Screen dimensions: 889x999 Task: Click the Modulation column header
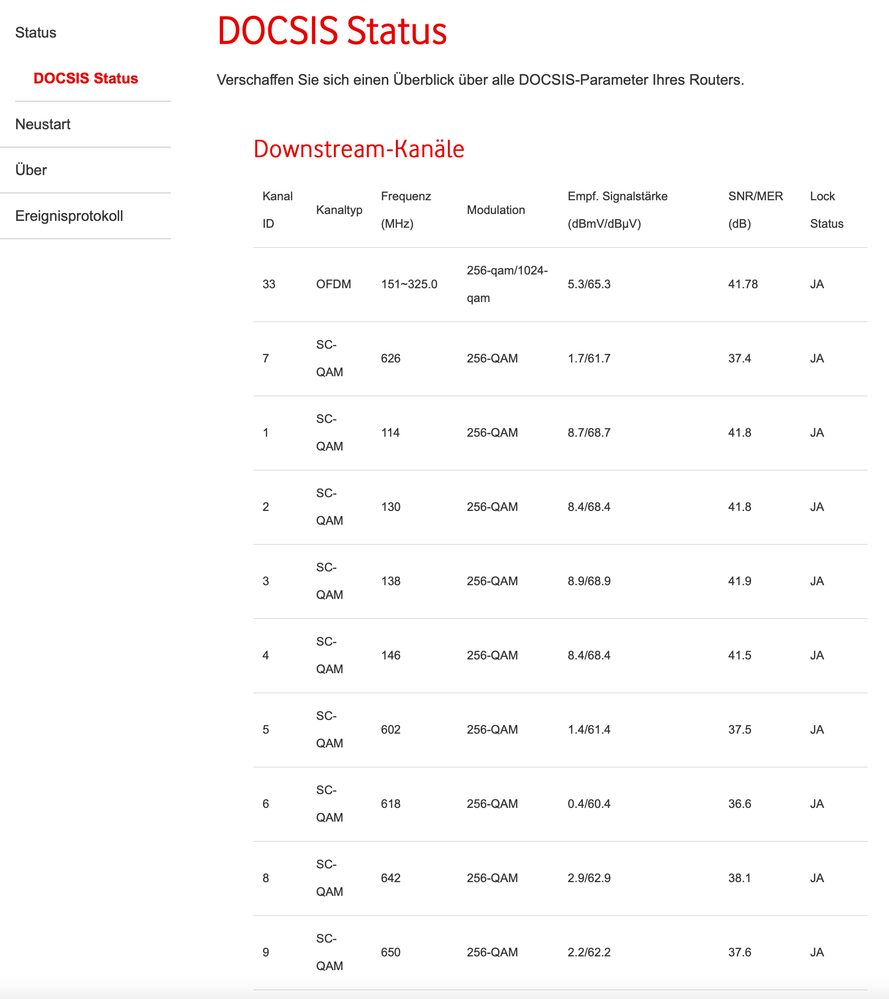click(x=496, y=210)
